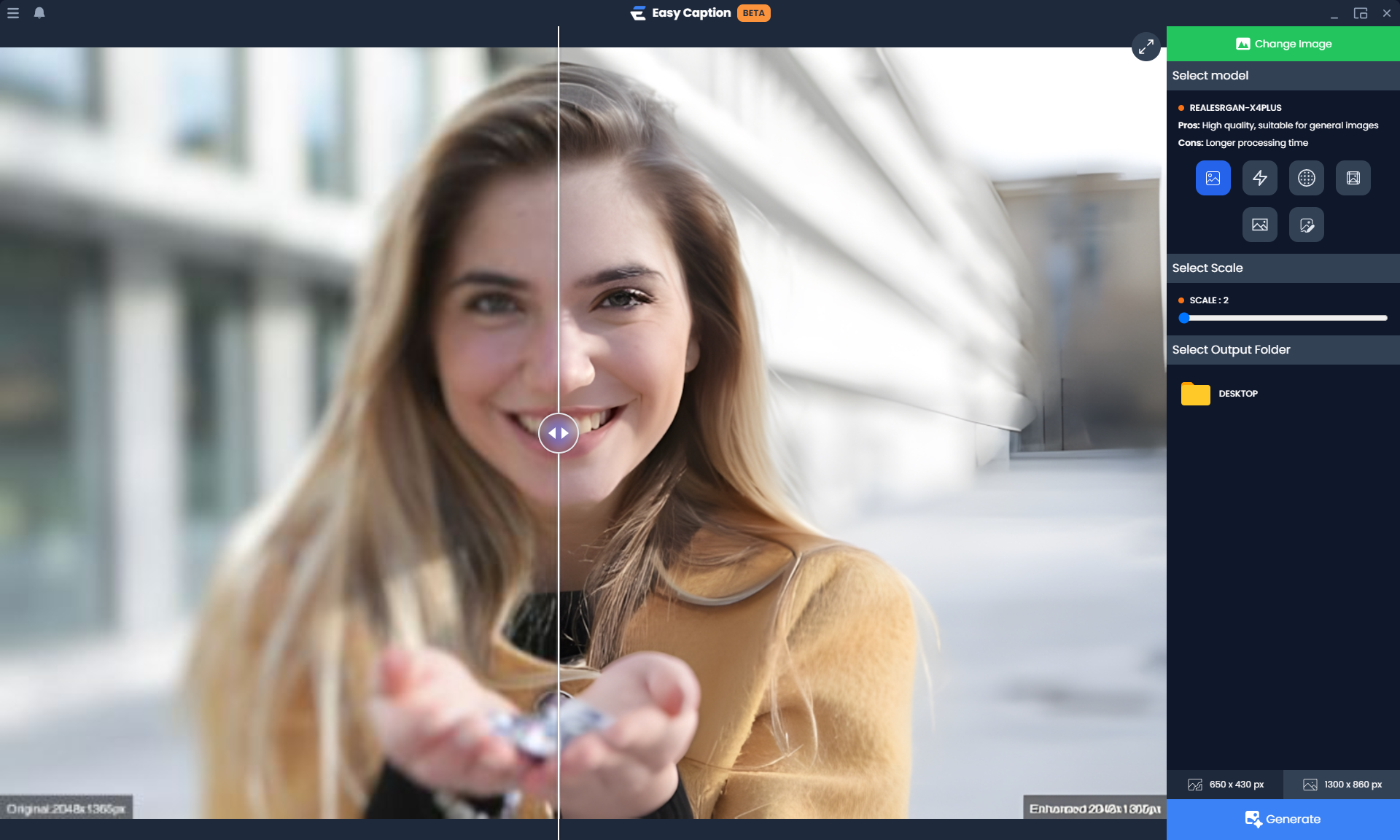Image resolution: width=1400 pixels, height=840 pixels.
Task: Click the Enhanced size label on image
Action: pos(1094,809)
